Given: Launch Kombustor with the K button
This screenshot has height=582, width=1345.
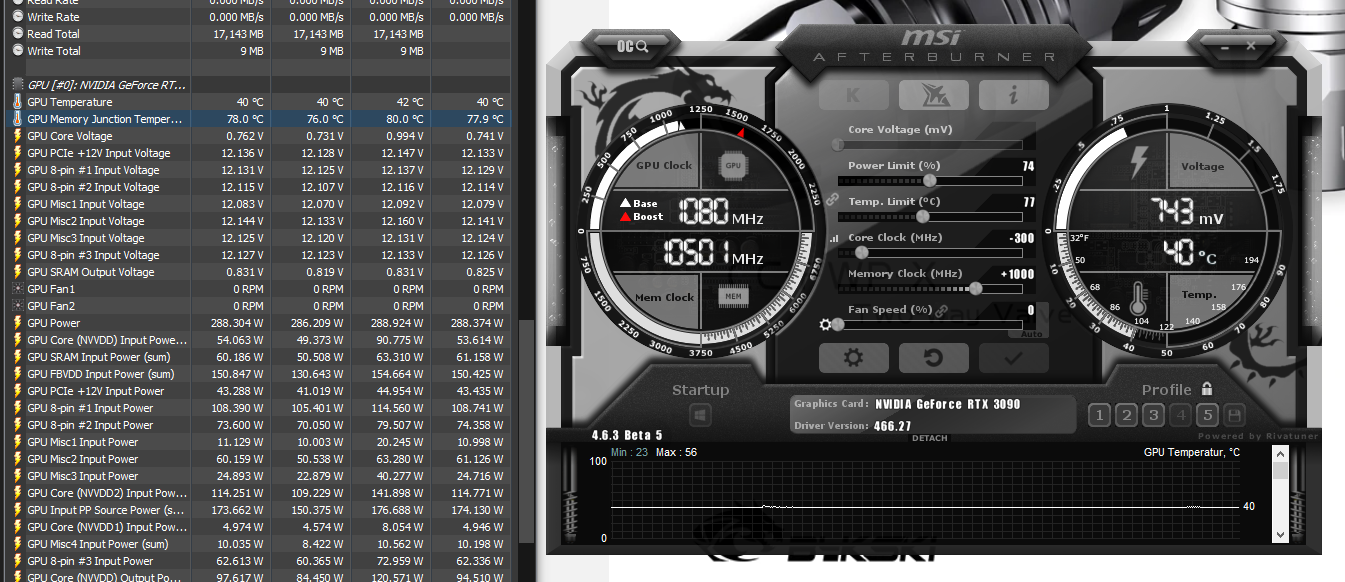Looking at the screenshot, I should 853,95.
